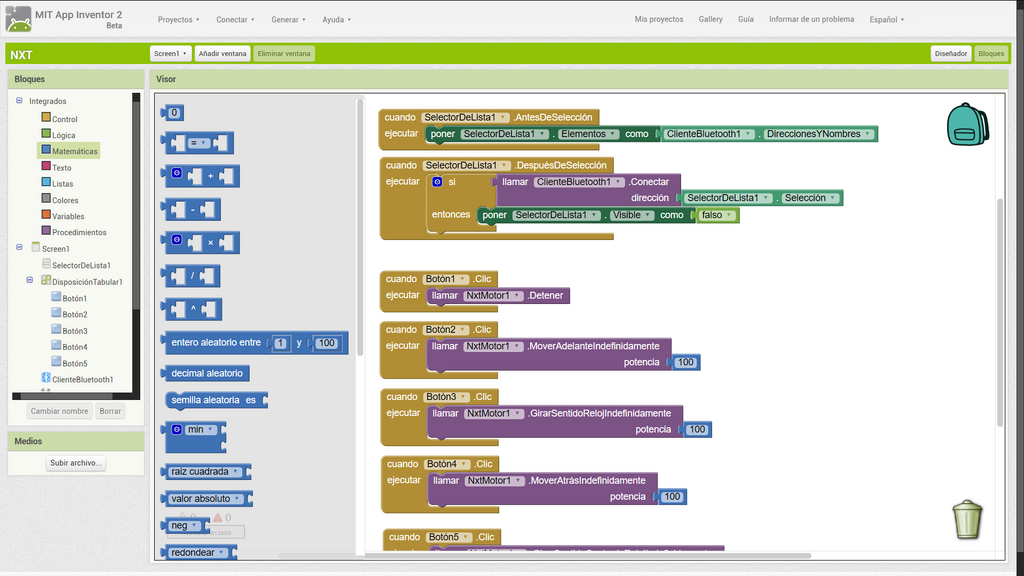
Task: Click the Diseñador button
Action: (x=950, y=54)
